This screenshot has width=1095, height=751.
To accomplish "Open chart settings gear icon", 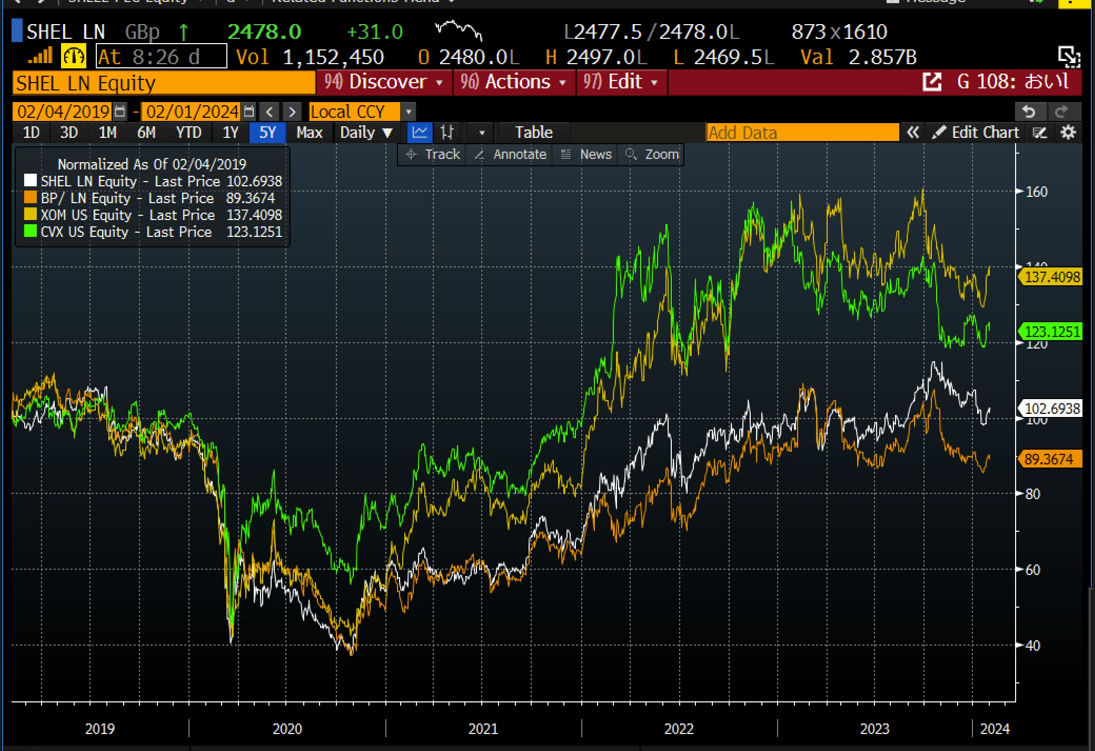I will pos(1068,132).
